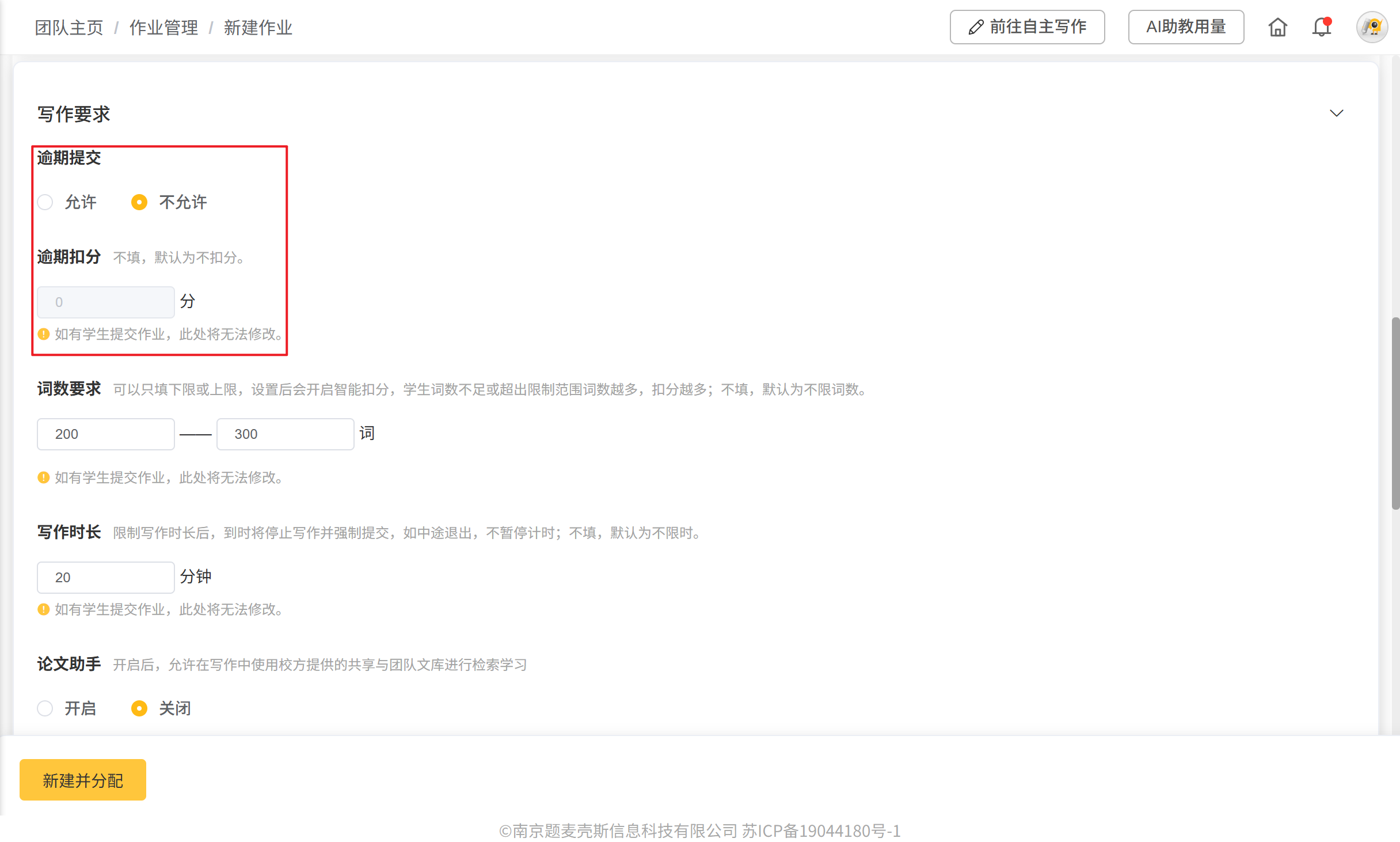Click the minimum word count field 200
Screen dimensions: 1400x842
106,434
